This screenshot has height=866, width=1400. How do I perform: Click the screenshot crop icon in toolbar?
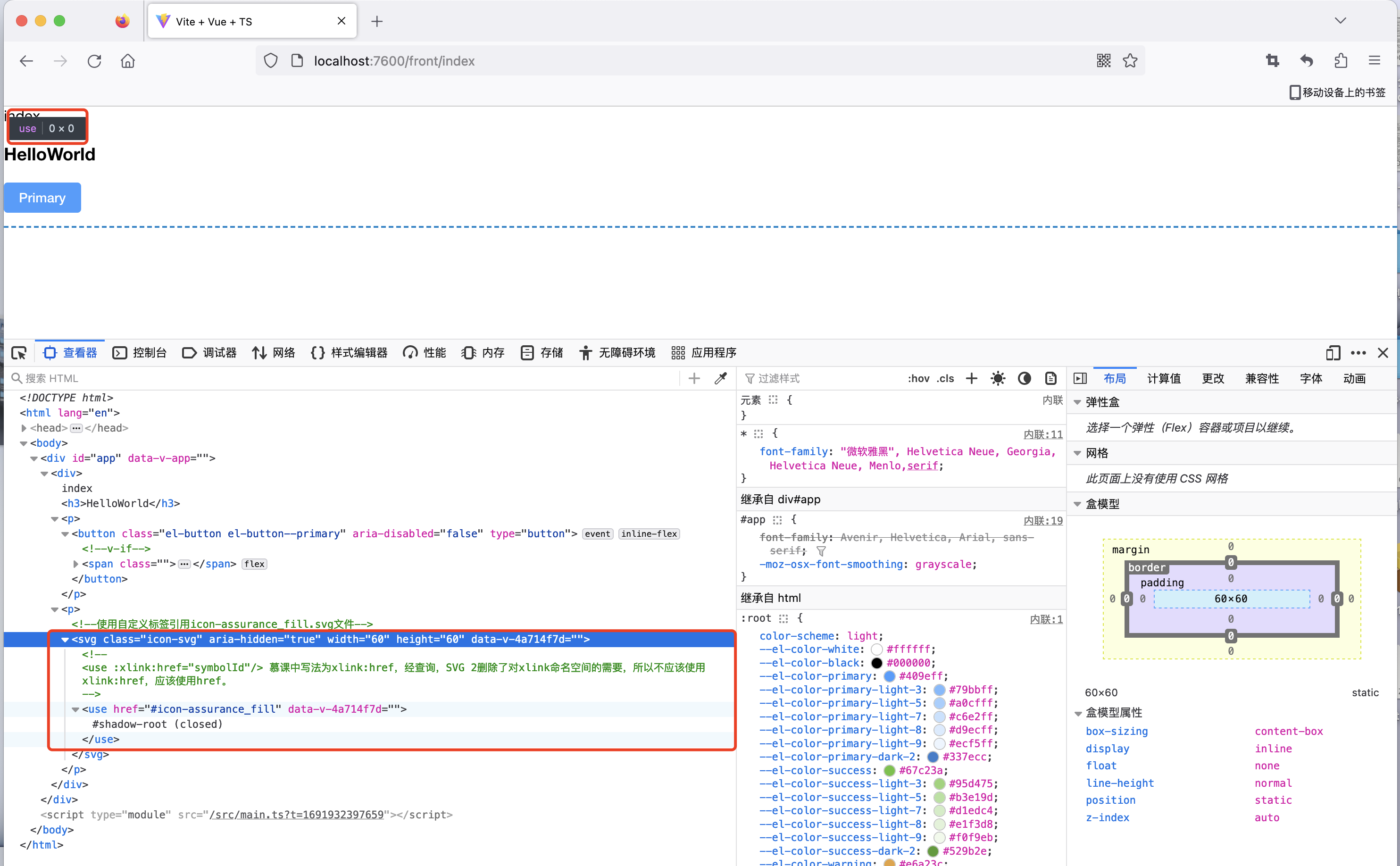point(1272,61)
